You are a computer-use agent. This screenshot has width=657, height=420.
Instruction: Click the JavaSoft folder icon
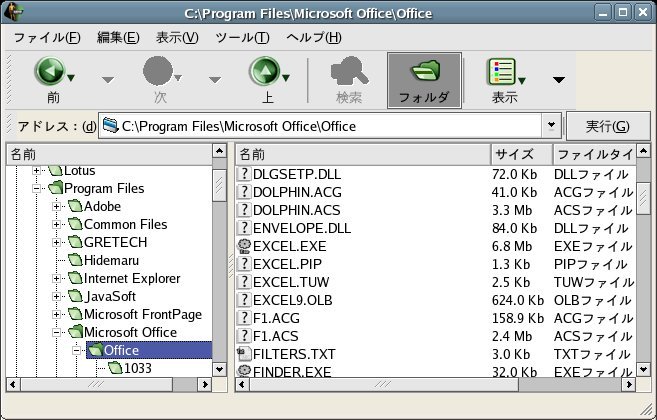coord(75,296)
